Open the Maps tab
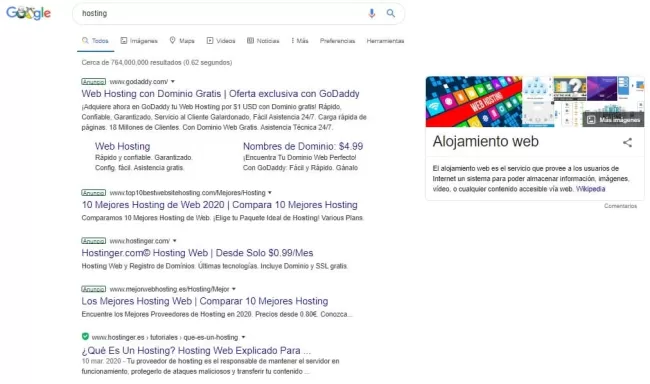Screen dimensions: 650x384 (x=182, y=41)
